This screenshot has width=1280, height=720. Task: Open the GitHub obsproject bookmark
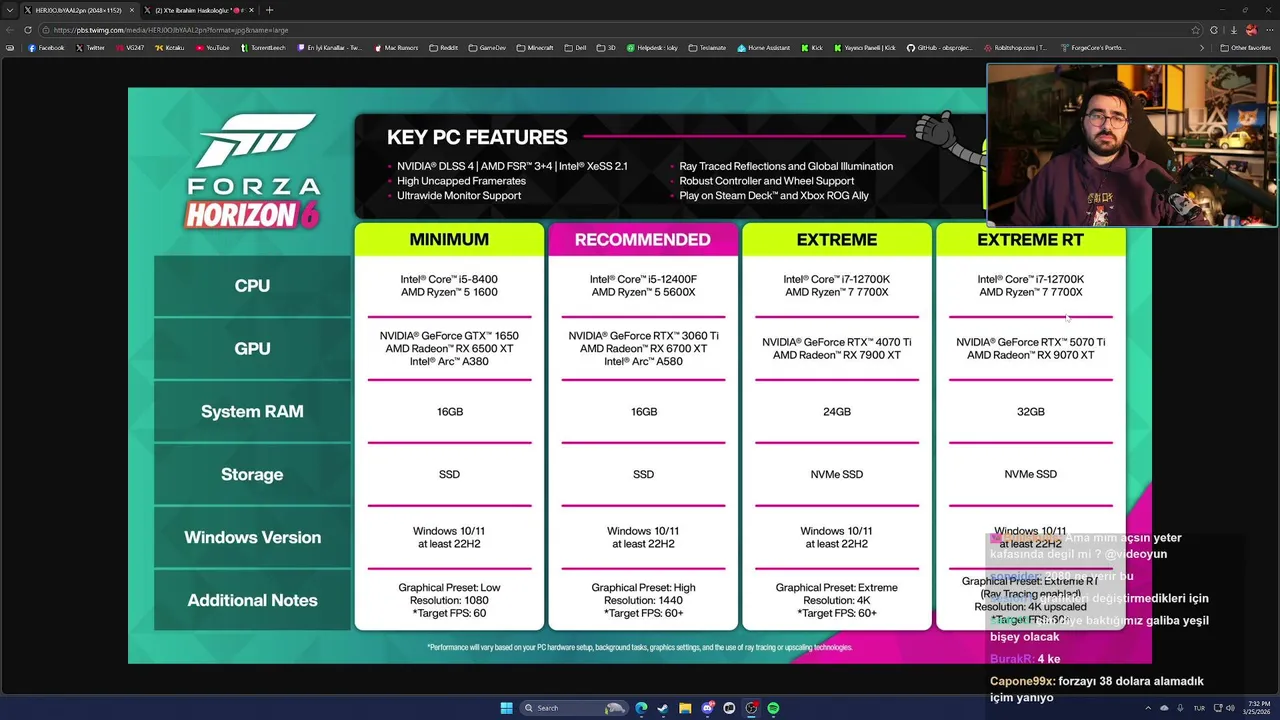pos(939,47)
